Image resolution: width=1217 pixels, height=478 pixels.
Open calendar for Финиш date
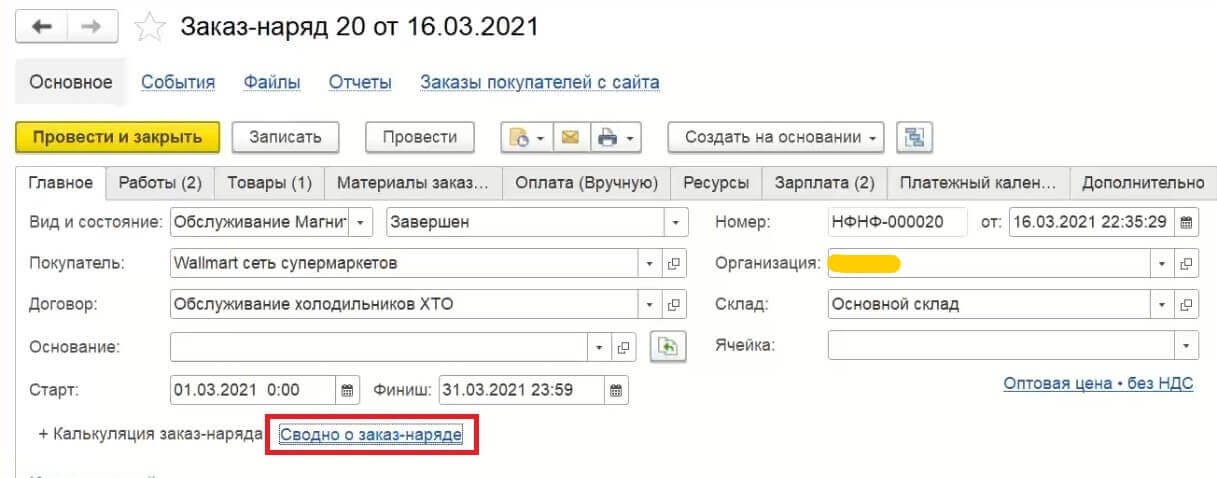click(x=616, y=390)
